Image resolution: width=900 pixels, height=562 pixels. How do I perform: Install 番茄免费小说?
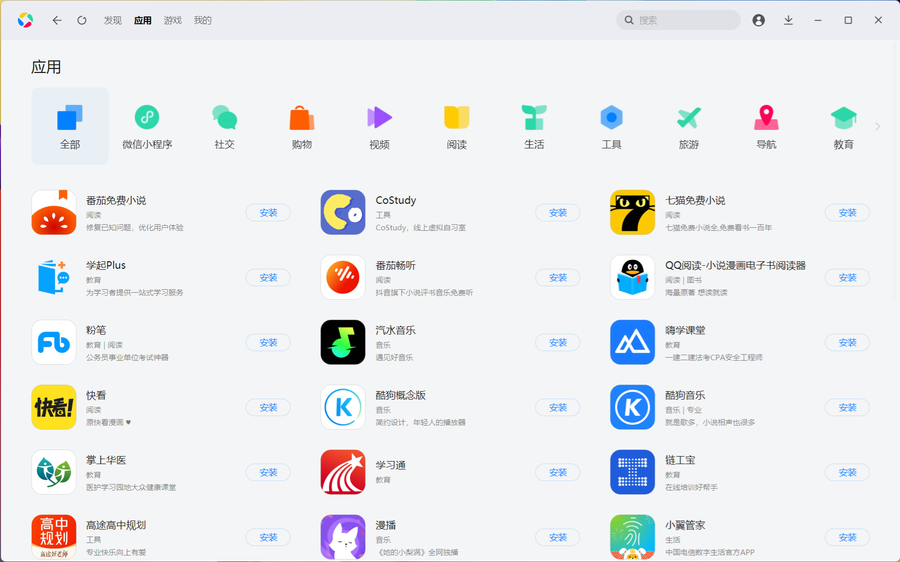tap(268, 212)
